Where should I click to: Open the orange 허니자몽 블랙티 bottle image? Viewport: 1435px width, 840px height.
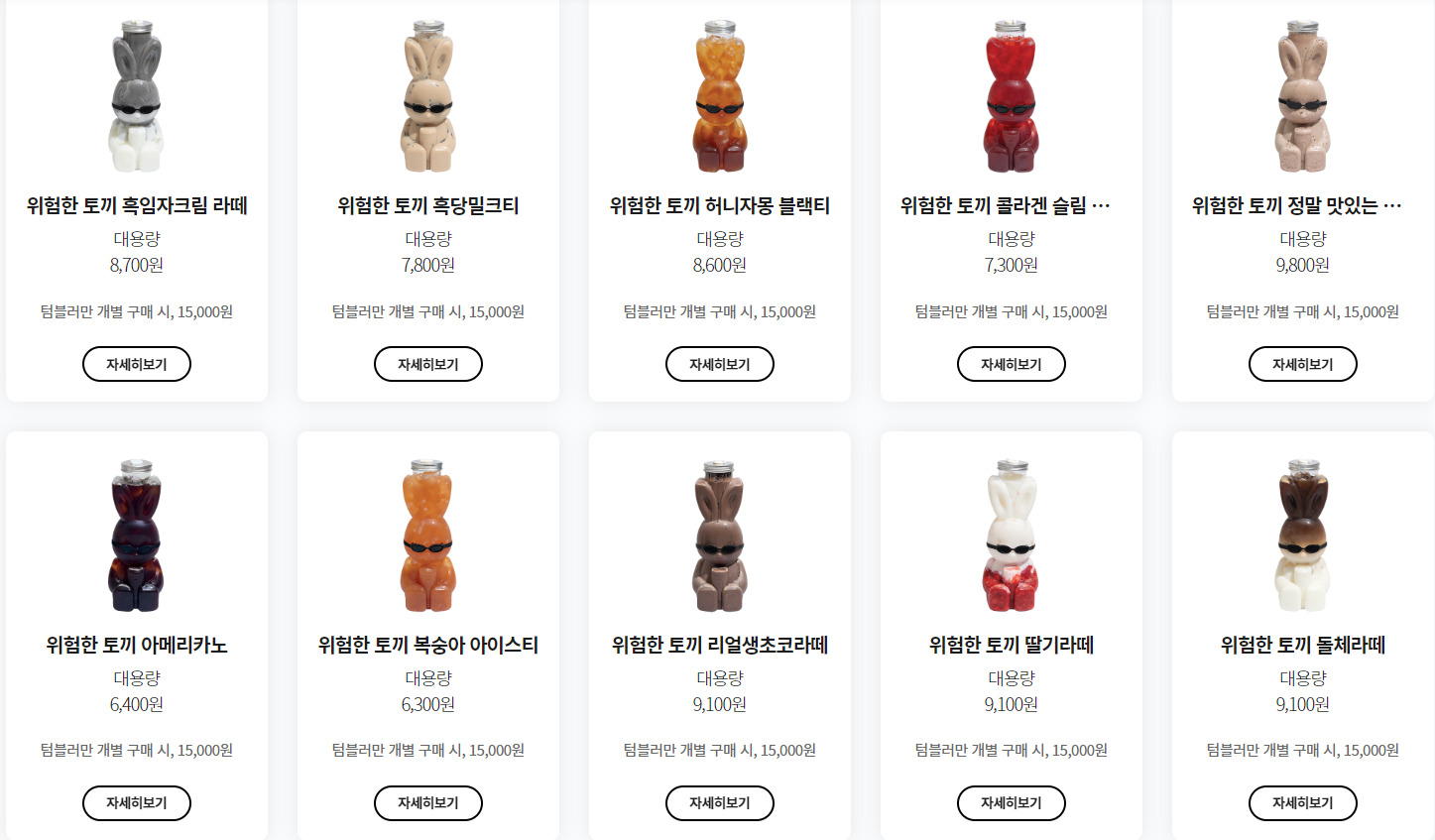coord(719,96)
